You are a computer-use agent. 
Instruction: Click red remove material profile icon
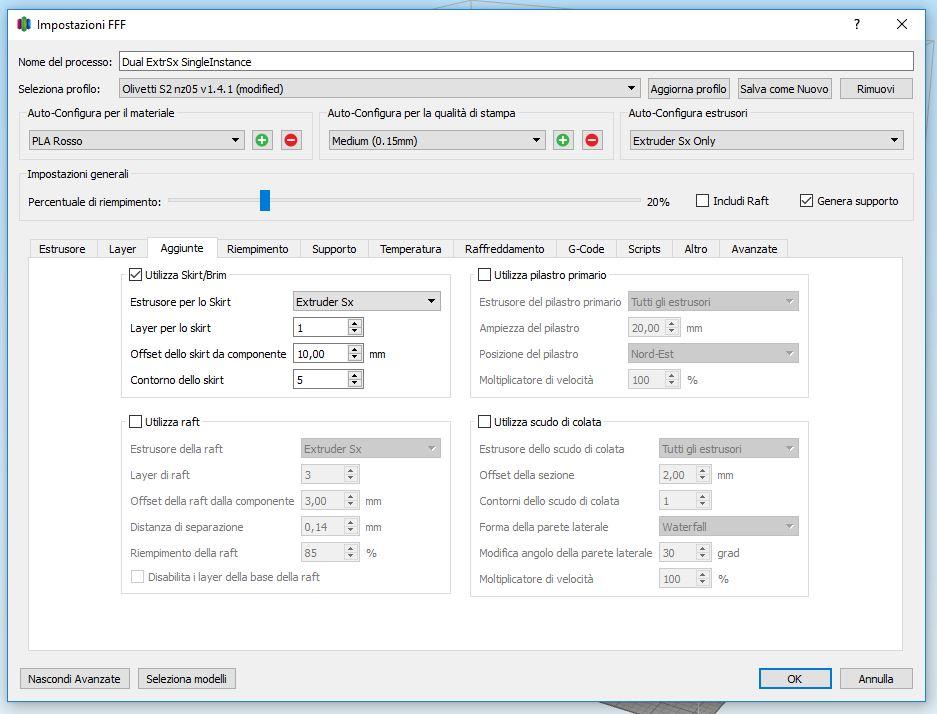click(x=291, y=141)
